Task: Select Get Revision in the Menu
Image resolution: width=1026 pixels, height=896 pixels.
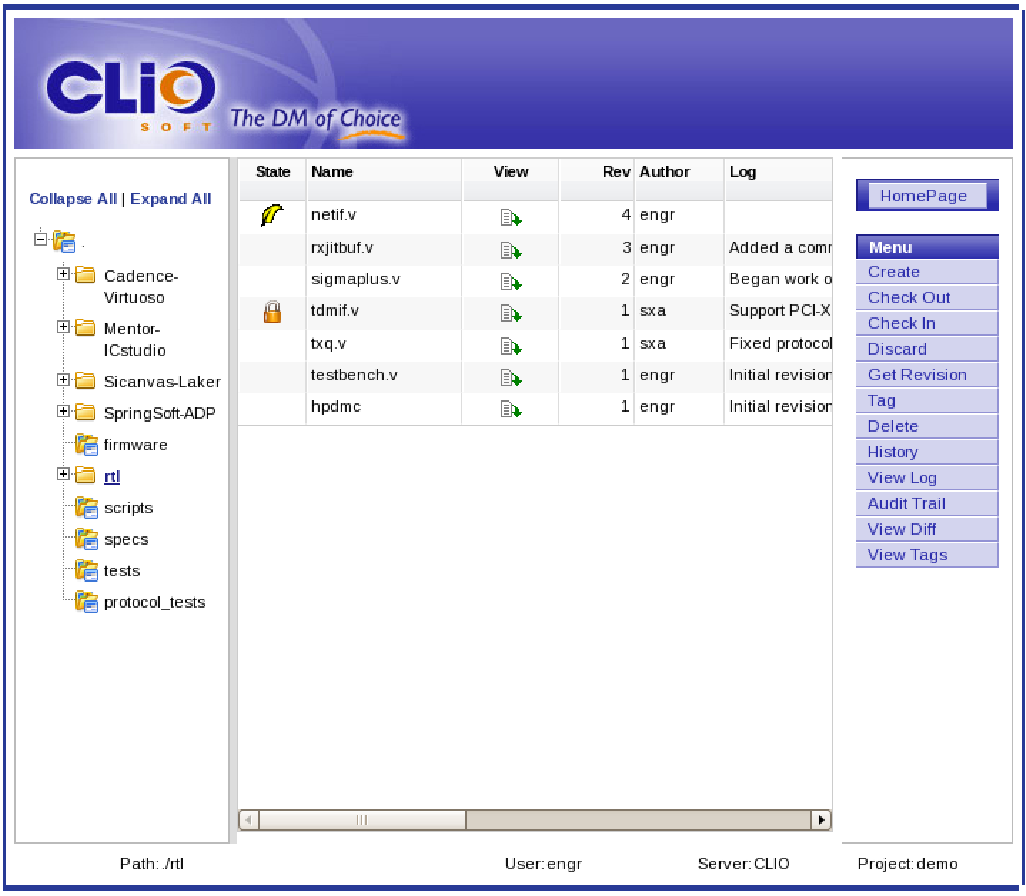Action: pos(927,375)
